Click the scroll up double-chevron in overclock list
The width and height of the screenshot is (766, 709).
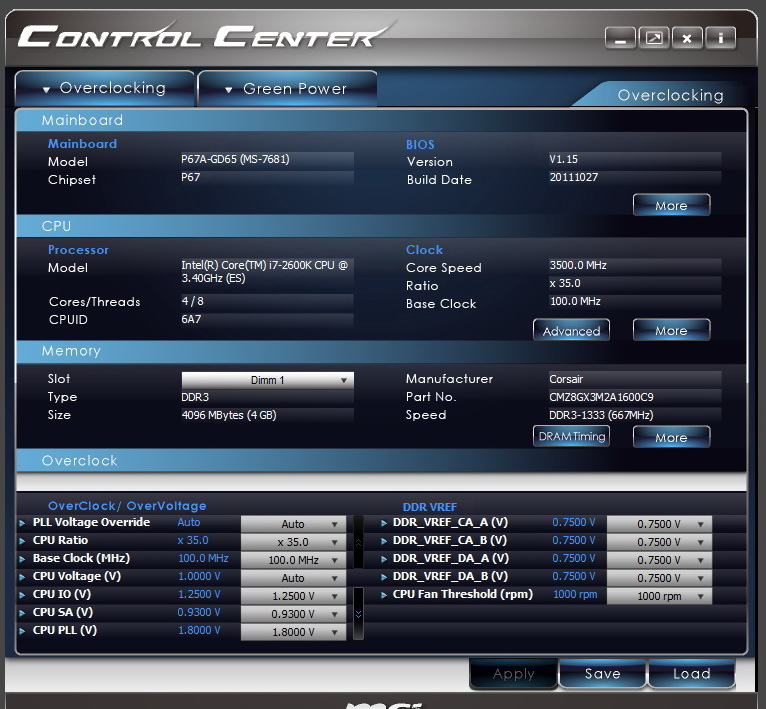pyautogui.click(x=358, y=542)
